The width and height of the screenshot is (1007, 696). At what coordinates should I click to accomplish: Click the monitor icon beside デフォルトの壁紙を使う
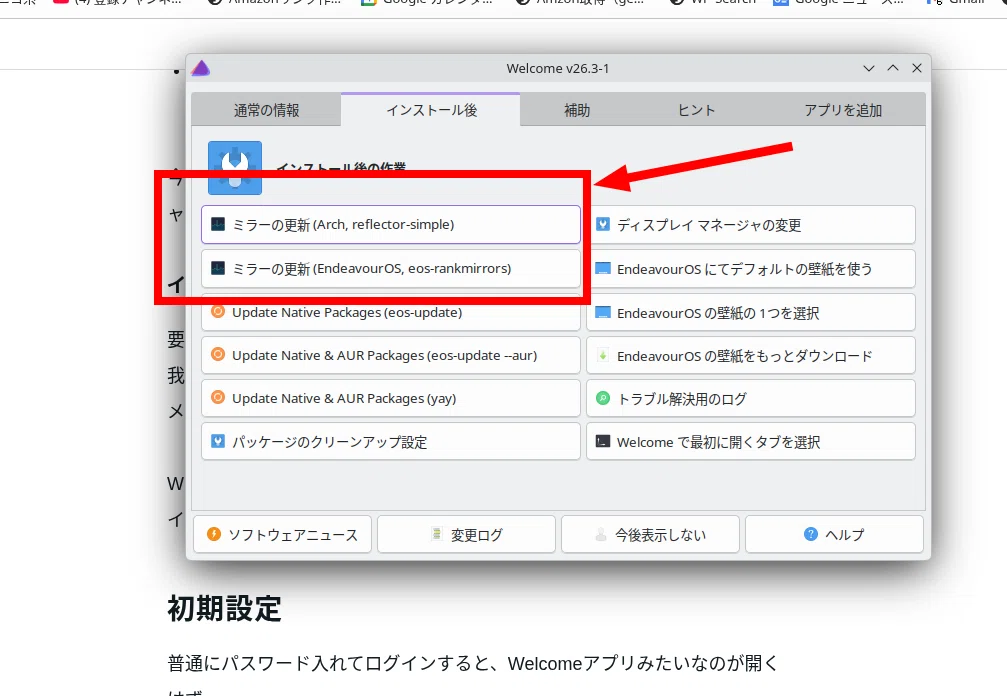tap(603, 268)
